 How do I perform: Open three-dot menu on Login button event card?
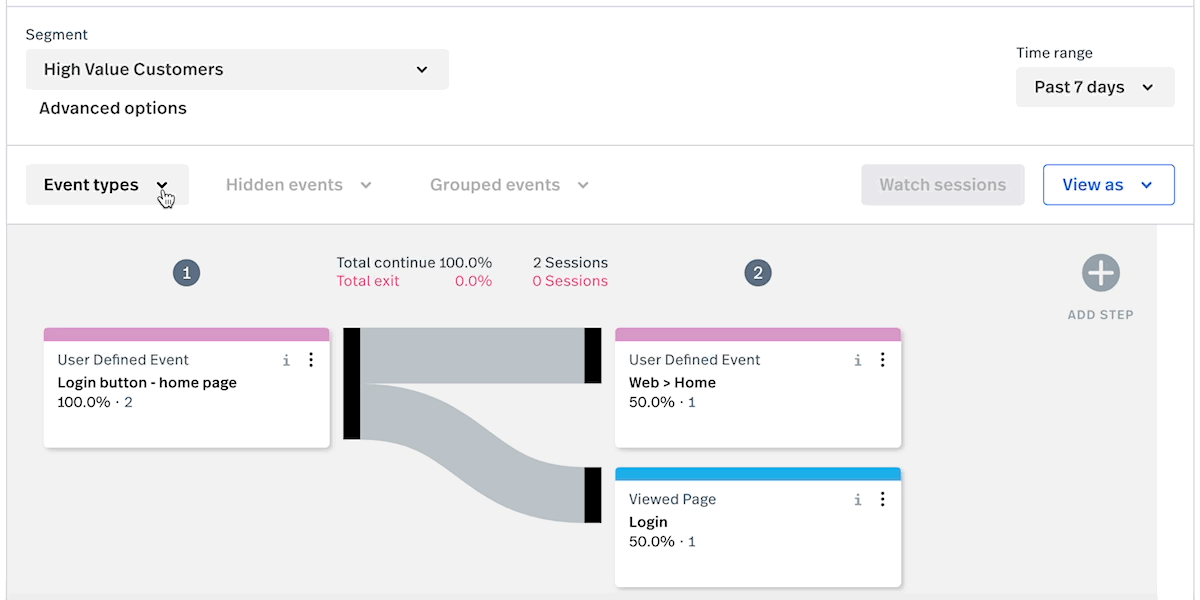[x=311, y=360]
